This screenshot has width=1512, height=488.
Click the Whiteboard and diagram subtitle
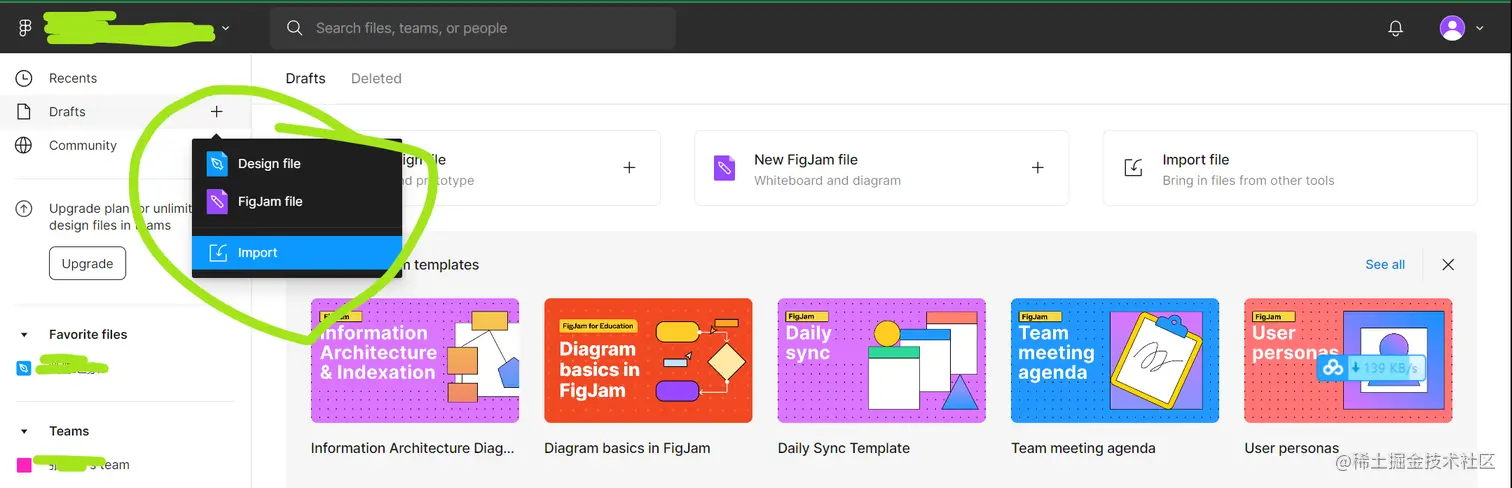point(827,181)
